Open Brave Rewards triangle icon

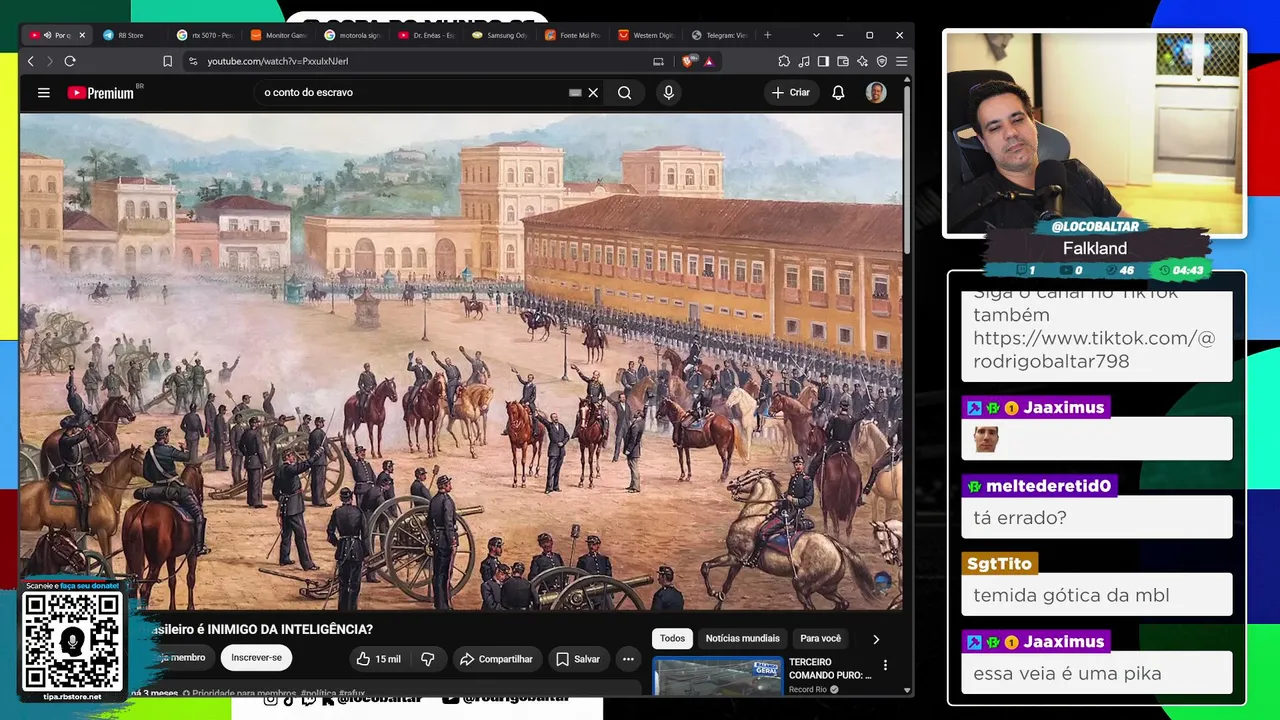click(x=709, y=61)
